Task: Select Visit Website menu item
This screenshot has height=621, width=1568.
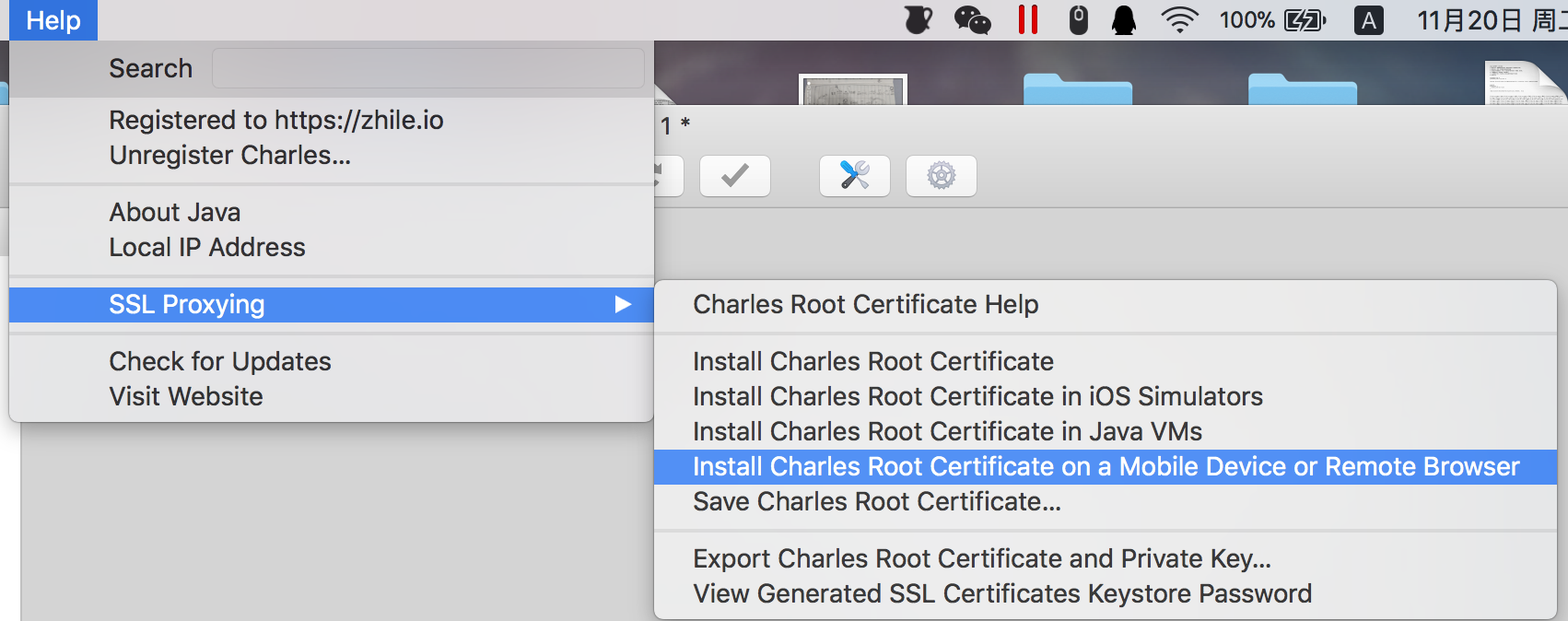Action: click(x=332, y=396)
